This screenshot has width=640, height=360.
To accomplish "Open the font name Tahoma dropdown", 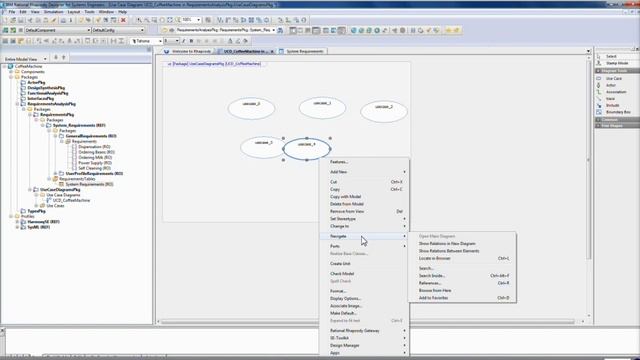I will [x=160, y=41].
